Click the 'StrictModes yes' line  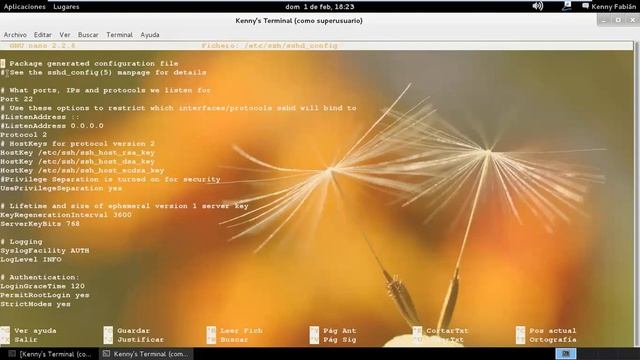click(x=36, y=304)
